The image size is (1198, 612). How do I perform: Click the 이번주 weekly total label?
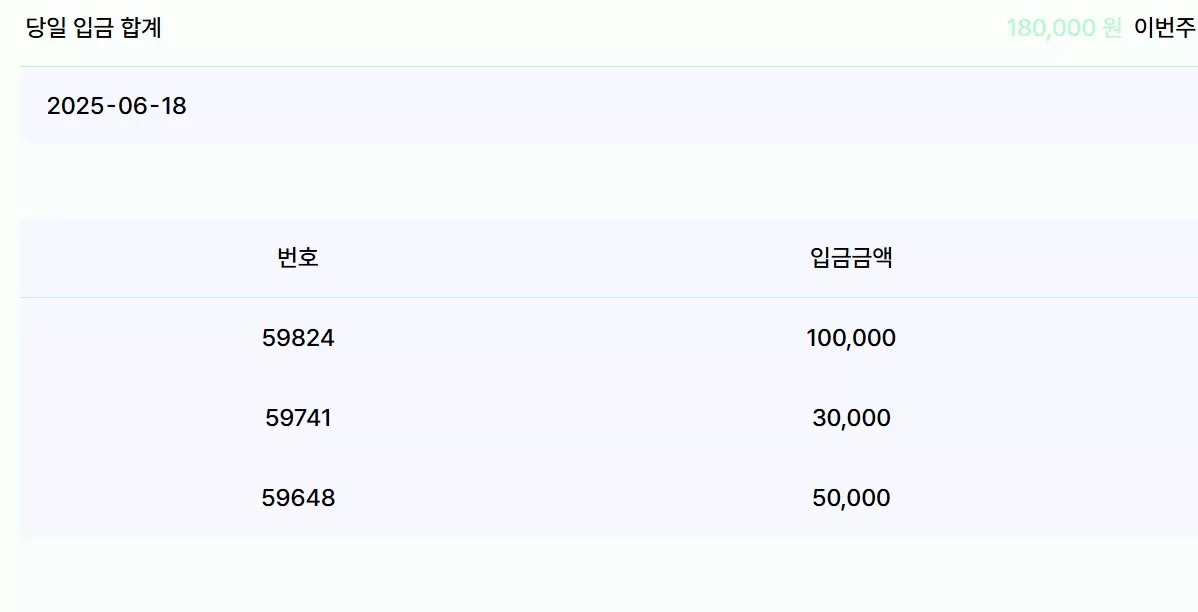coord(1164,28)
